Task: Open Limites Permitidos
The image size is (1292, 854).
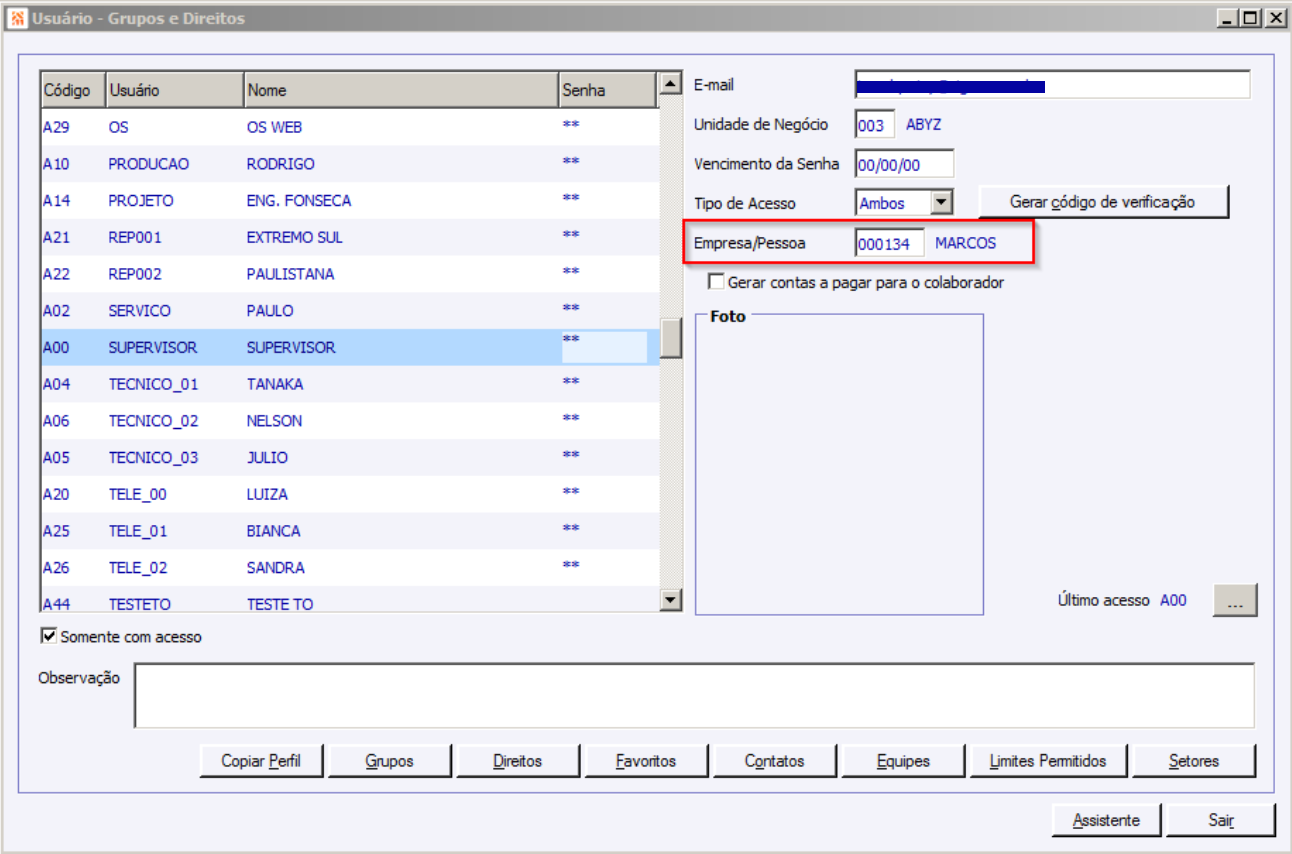Action: click(x=1048, y=761)
